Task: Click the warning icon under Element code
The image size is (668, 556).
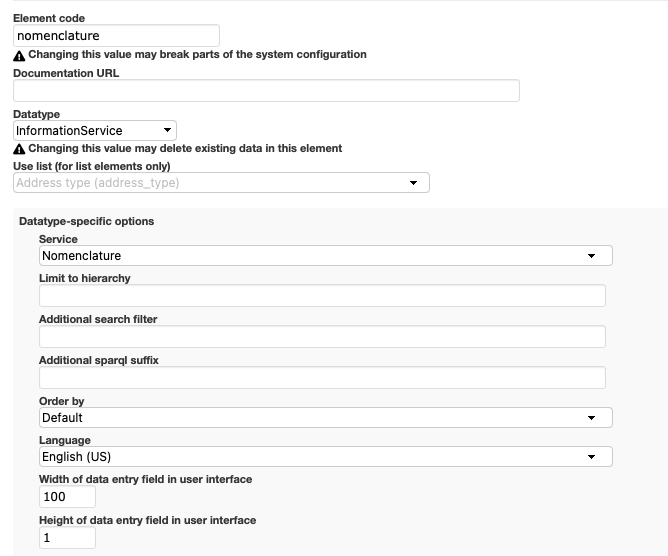Action: click(19, 55)
